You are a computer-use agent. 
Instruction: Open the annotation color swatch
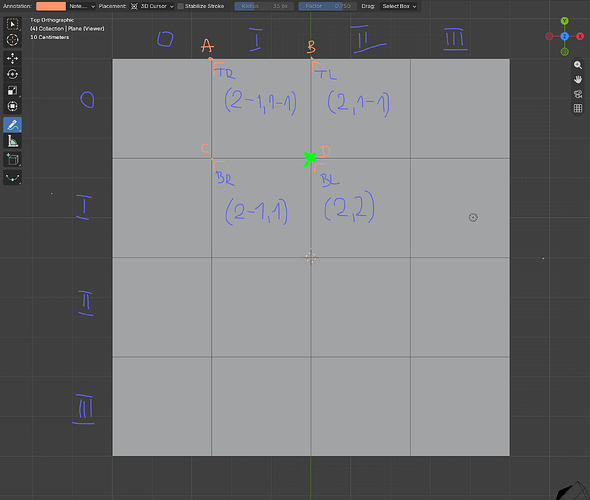pos(51,6)
